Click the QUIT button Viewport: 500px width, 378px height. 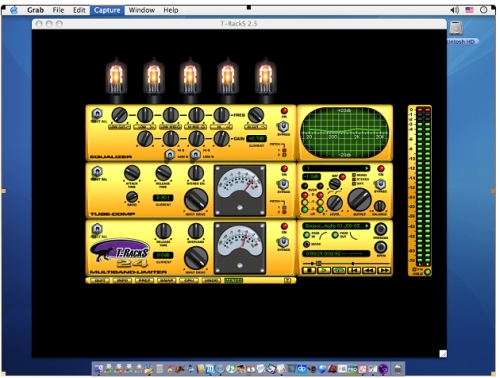pos(100,281)
